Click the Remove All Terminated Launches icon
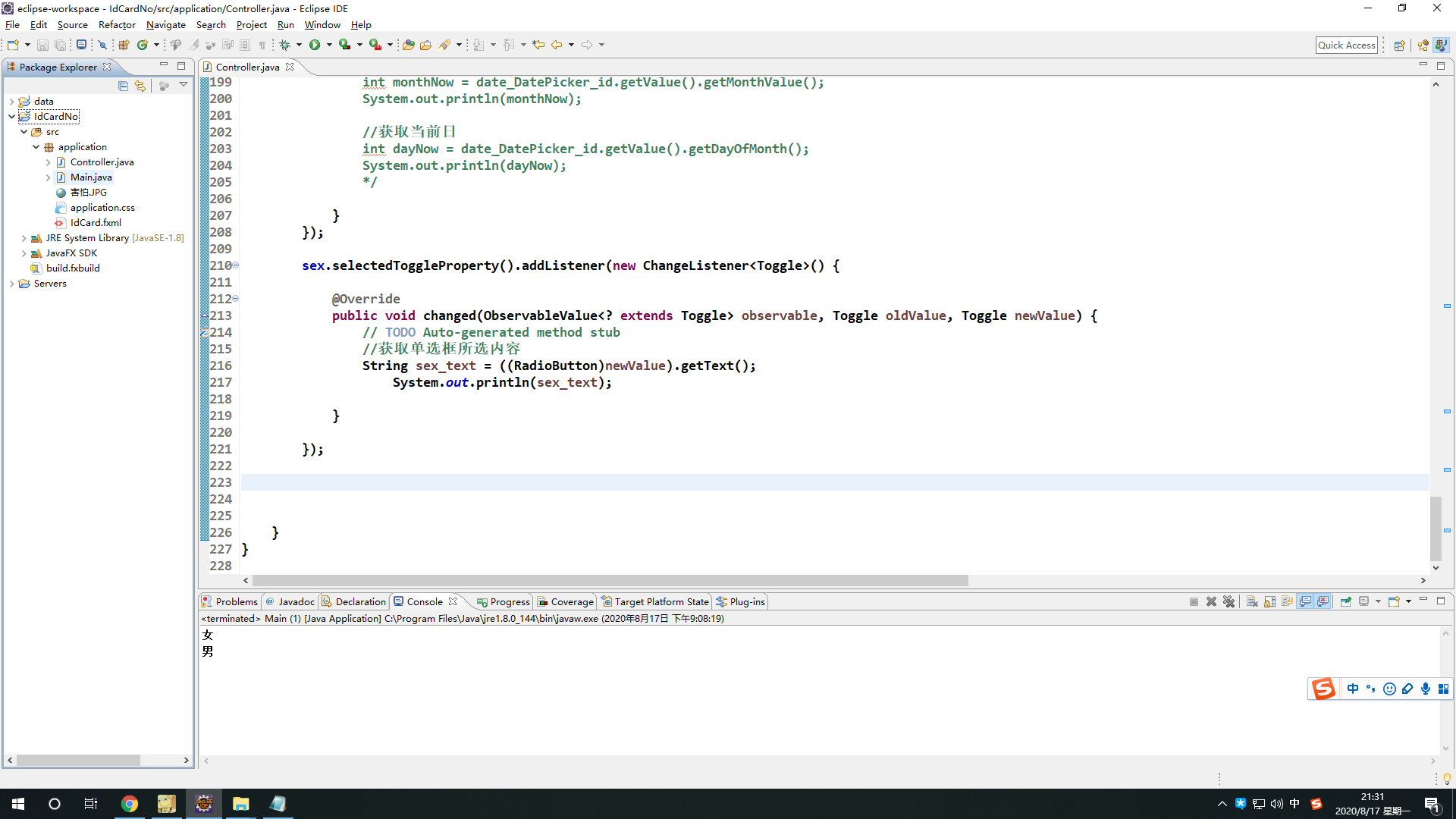Image resolution: width=1456 pixels, height=819 pixels. tap(1229, 601)
